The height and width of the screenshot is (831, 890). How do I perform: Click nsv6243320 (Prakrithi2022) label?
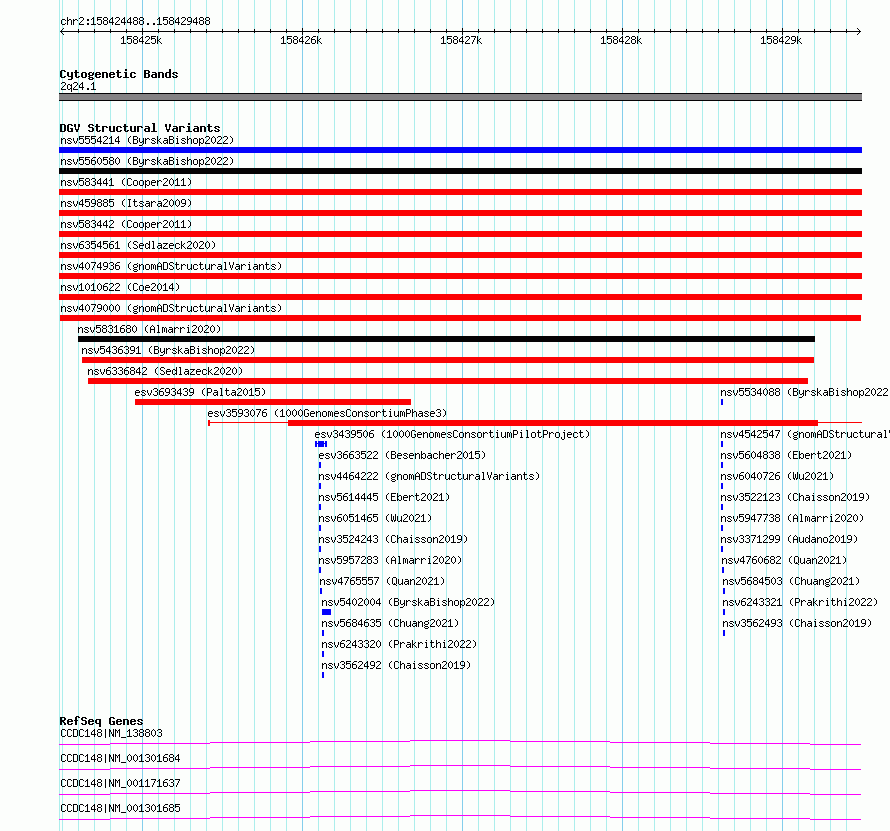click(399, 644)
